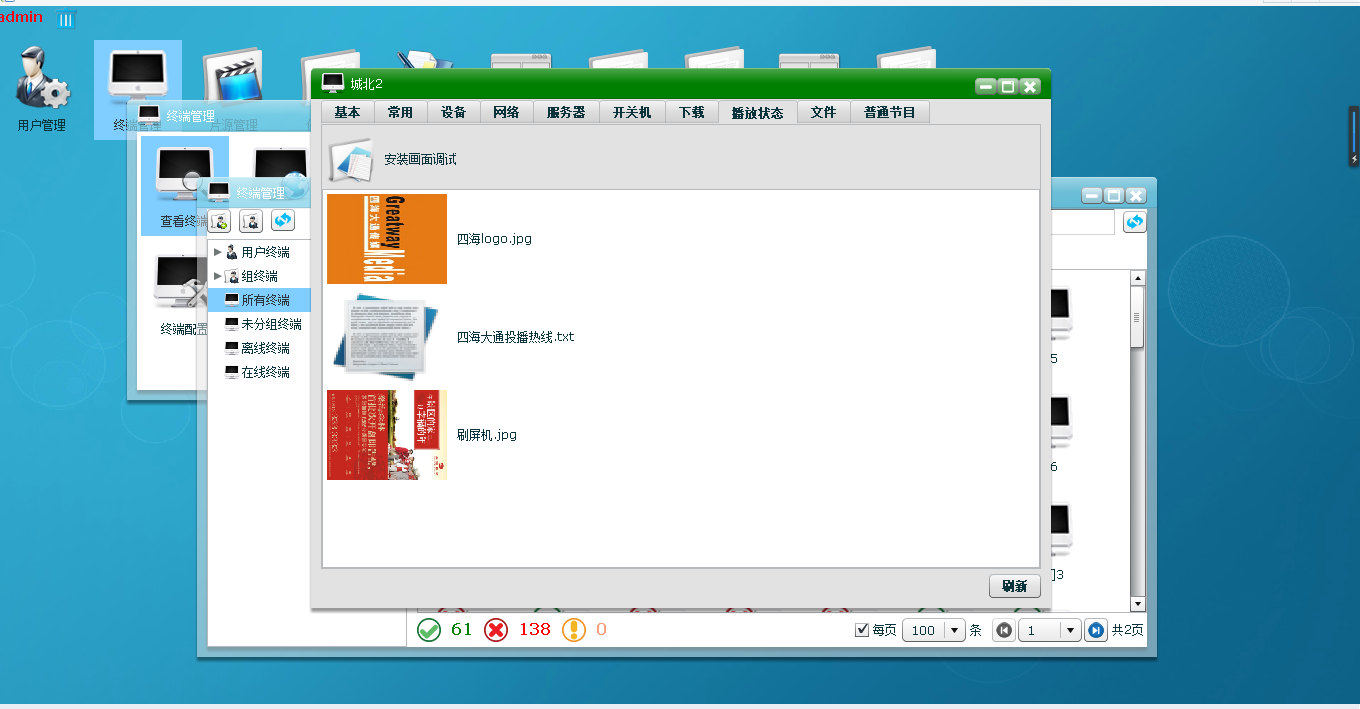Switch to the 下载 tab
This screenshot has height=709, width=1360.
[x=691, y=112]
